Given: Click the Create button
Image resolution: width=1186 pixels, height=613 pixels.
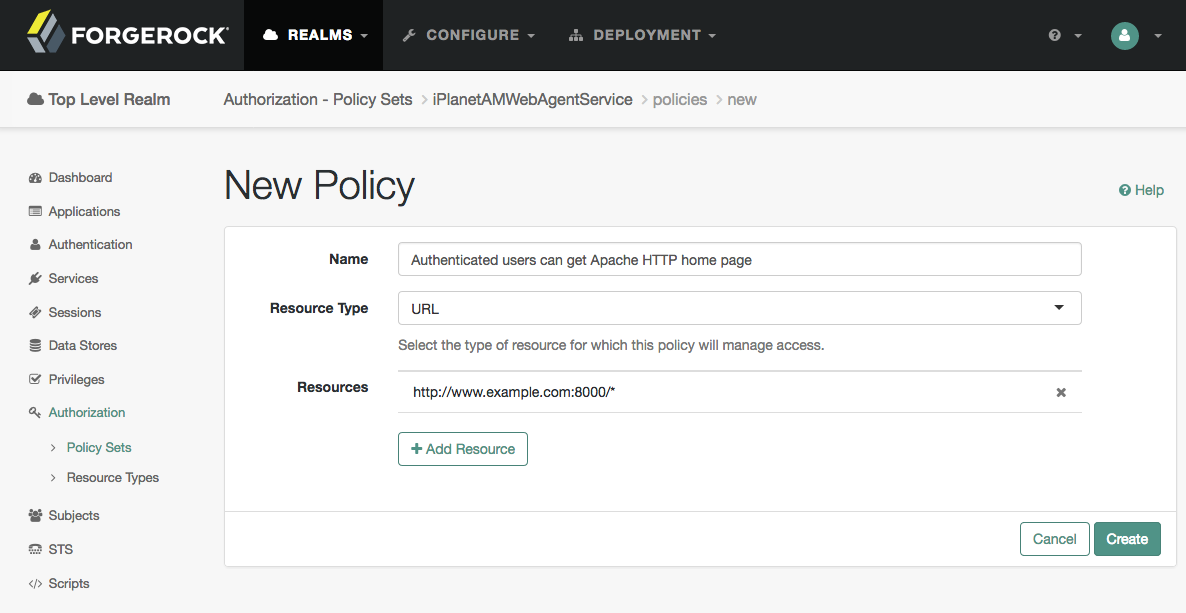Looking at the screenshot, I should tap(1127, 539).
